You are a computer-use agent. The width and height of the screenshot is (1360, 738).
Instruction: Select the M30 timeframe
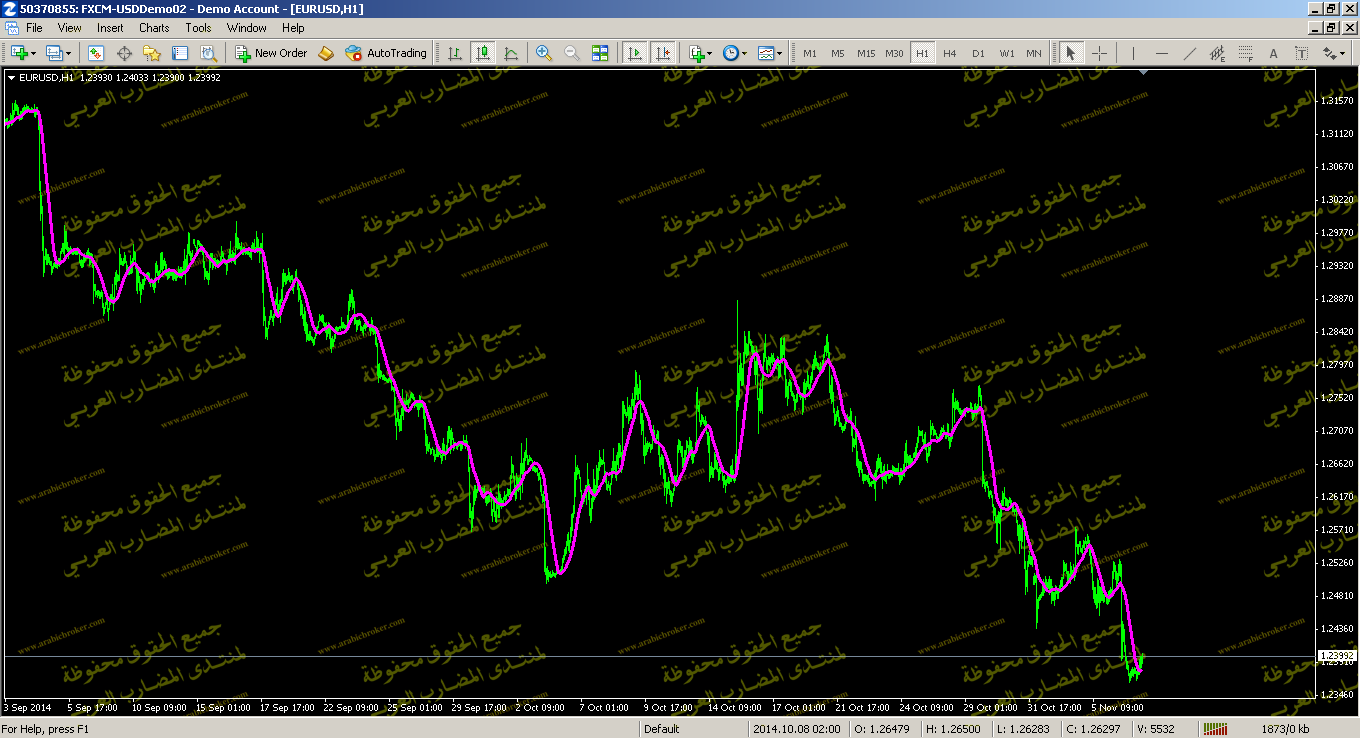click(894, 53)
